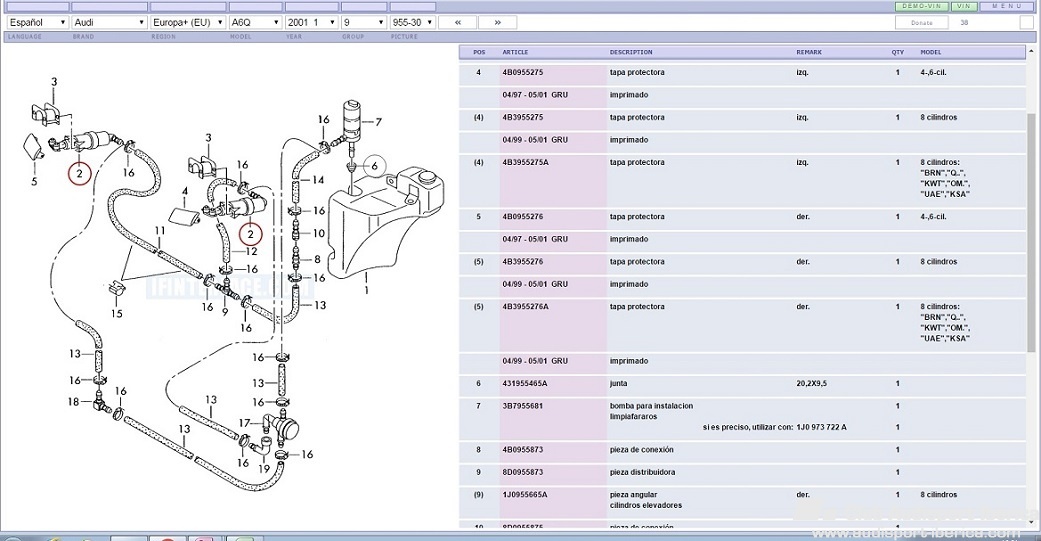Open the Language dropdown set to Español
Viewport: 1041px width, 541px height.
click(35, 22)
